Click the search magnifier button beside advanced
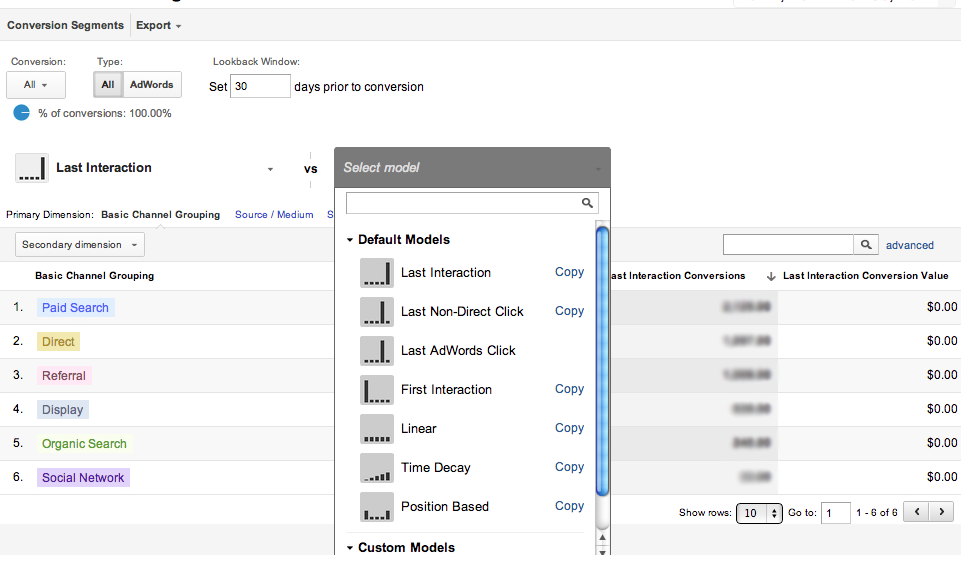977x575 pixels. point(866,245)
